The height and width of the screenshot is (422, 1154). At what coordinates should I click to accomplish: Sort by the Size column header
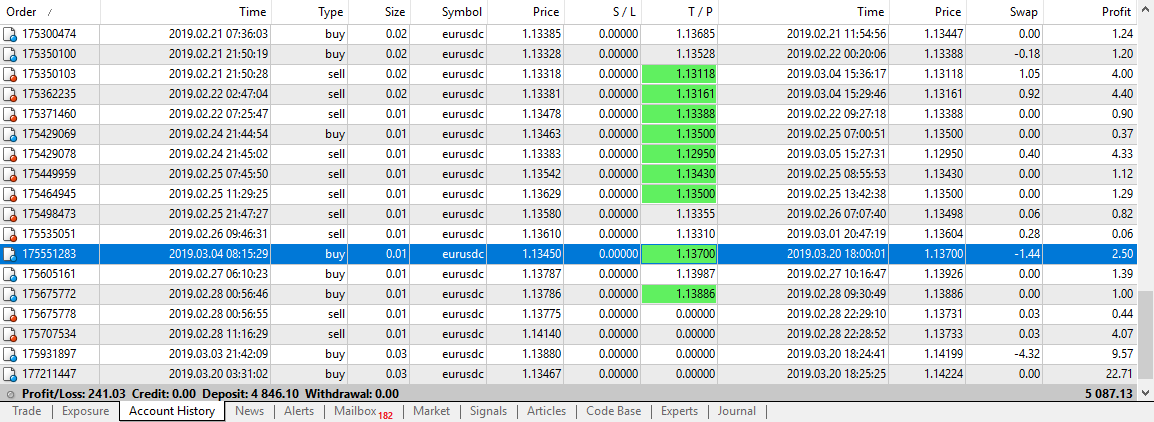point(380,12)
